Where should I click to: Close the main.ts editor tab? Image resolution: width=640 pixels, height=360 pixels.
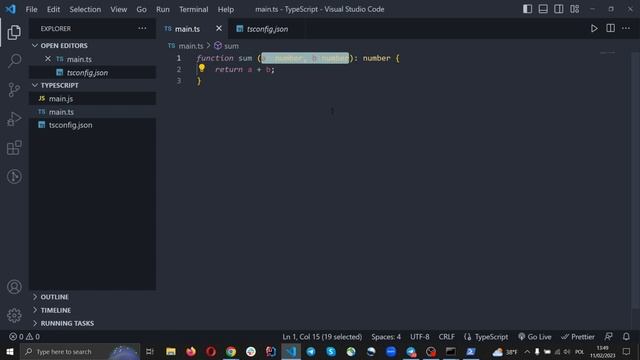(219, 29)
